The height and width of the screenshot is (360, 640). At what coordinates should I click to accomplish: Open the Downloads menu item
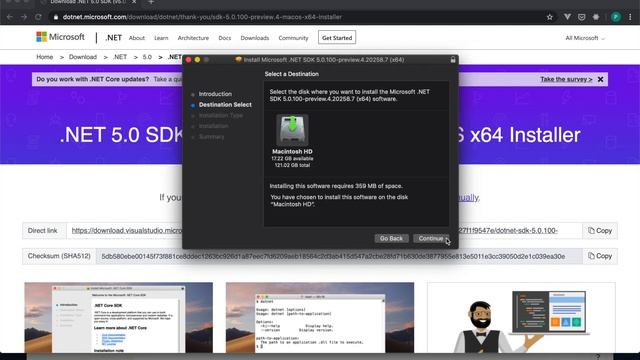(255, 38)
